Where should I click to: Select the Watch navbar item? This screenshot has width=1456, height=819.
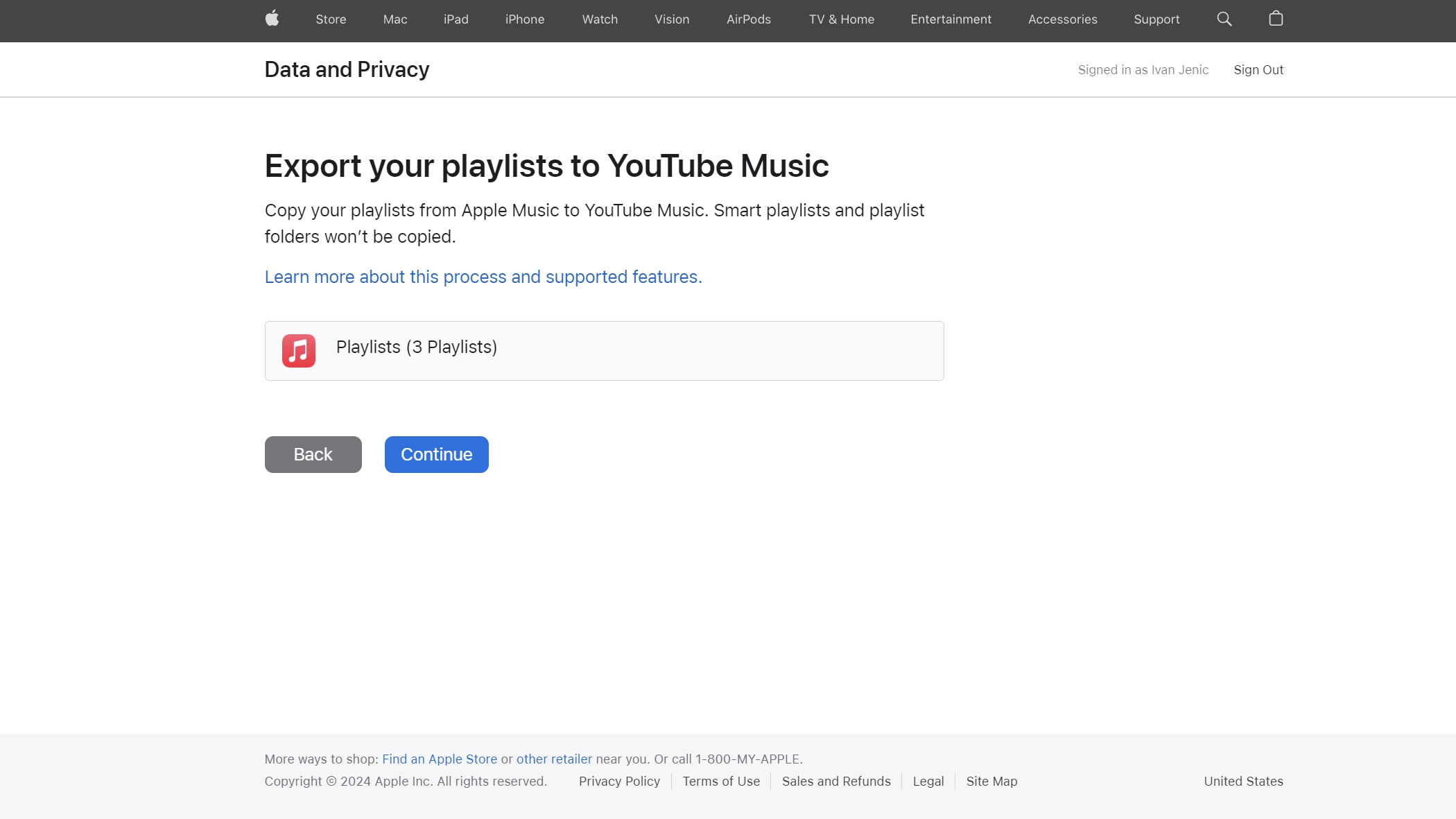coord(600,19)
